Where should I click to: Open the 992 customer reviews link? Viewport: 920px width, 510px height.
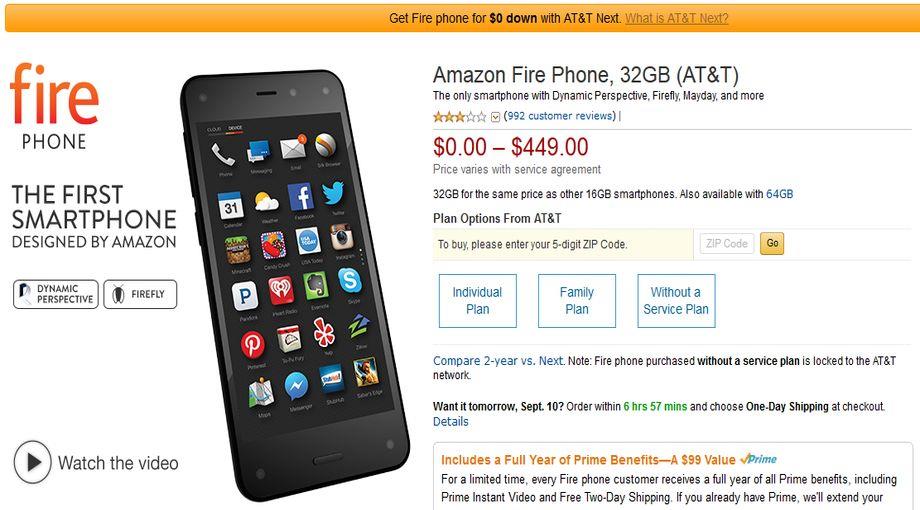point(560,116)
